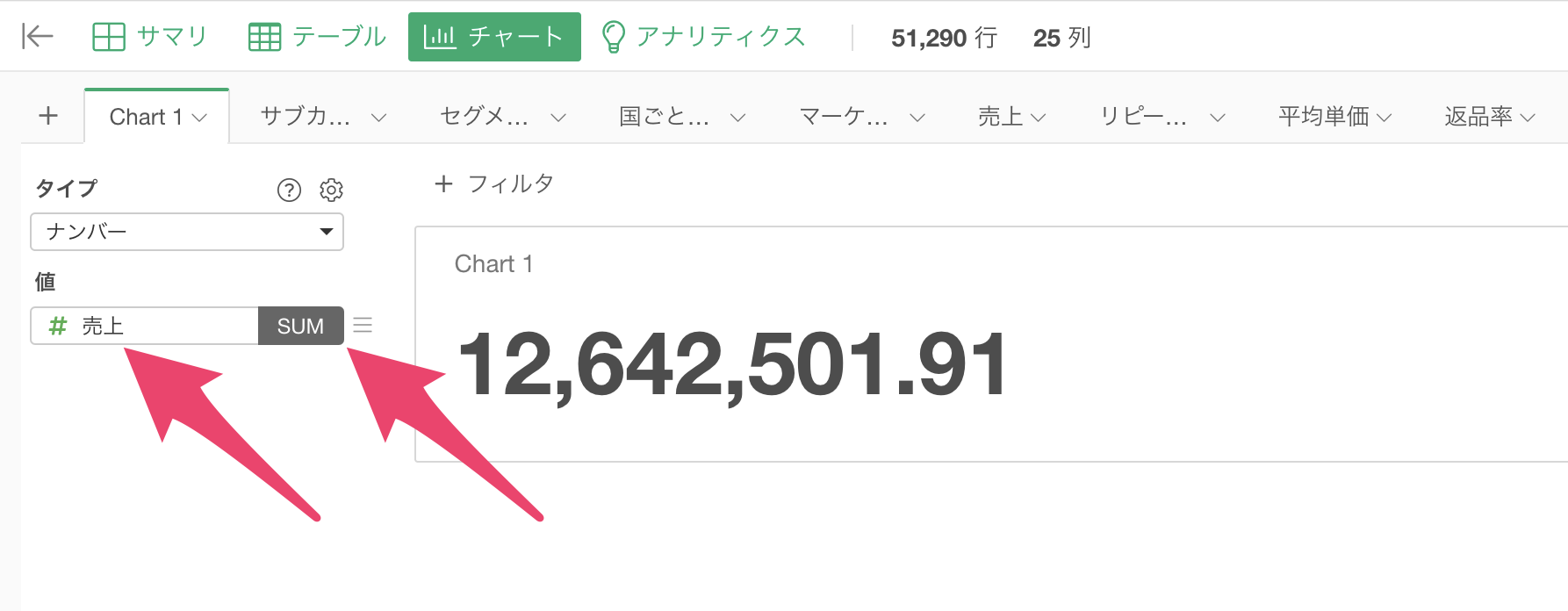Open chart settings gear icon
Screen dimensions: 1568x611
(331, 190)
